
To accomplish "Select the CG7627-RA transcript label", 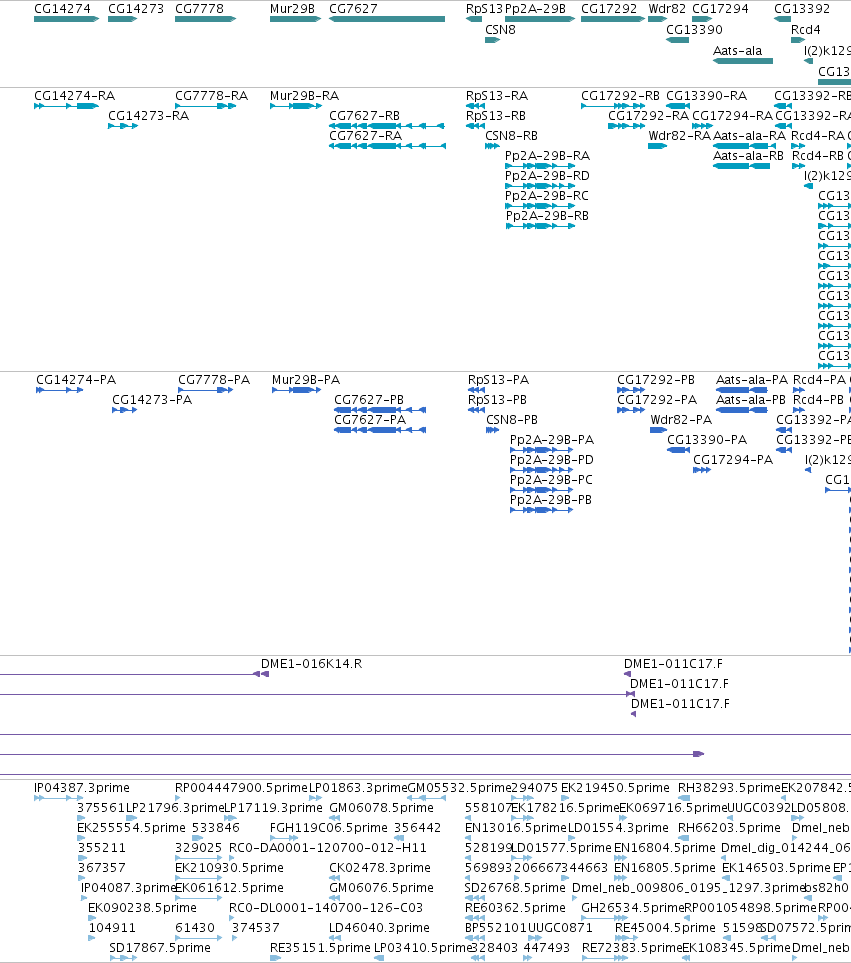I will click(x=365, y=136).
